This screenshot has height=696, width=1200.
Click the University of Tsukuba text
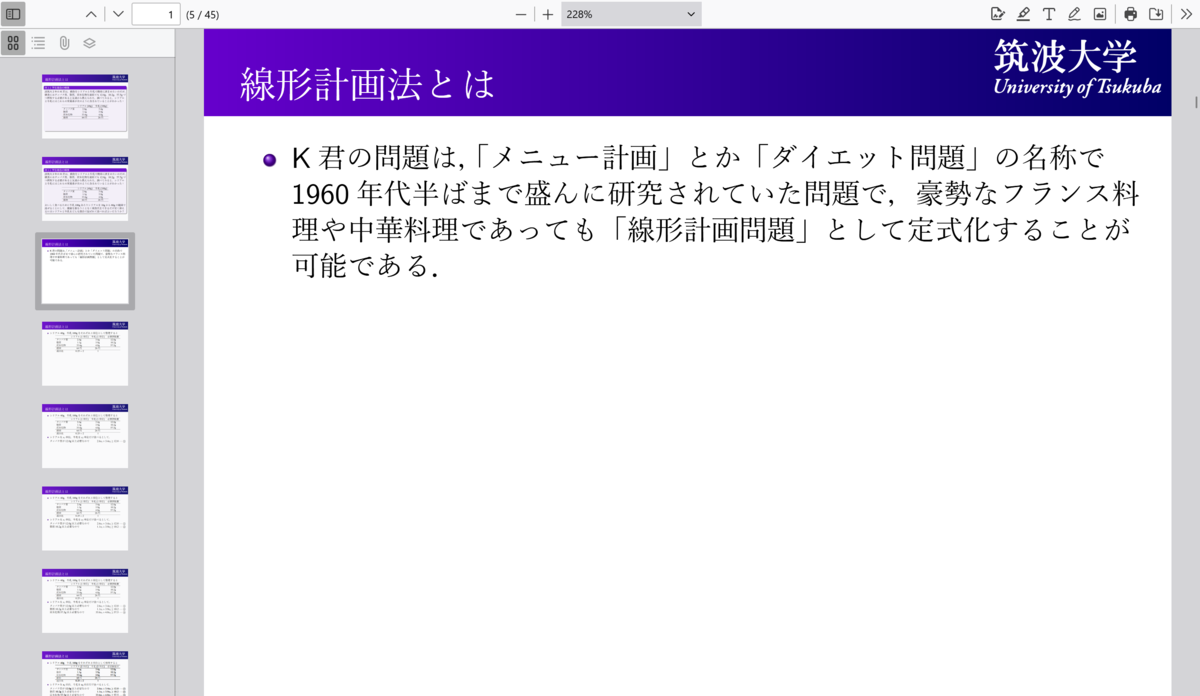1077,86
